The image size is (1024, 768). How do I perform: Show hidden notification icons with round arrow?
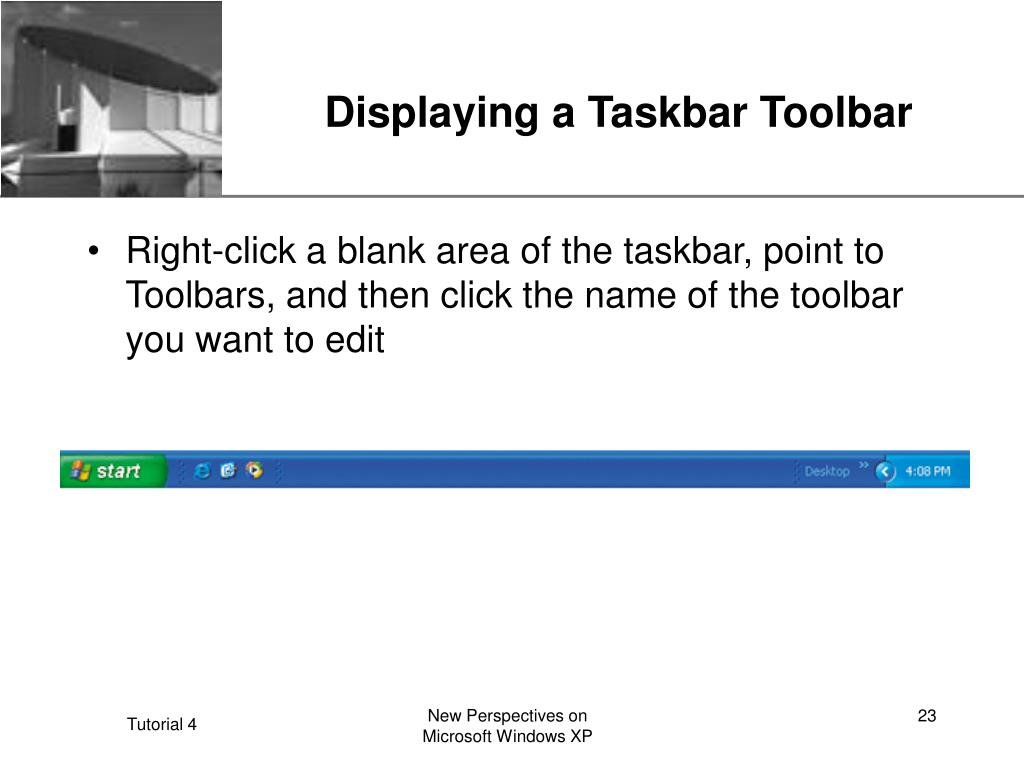click(884, 471)
